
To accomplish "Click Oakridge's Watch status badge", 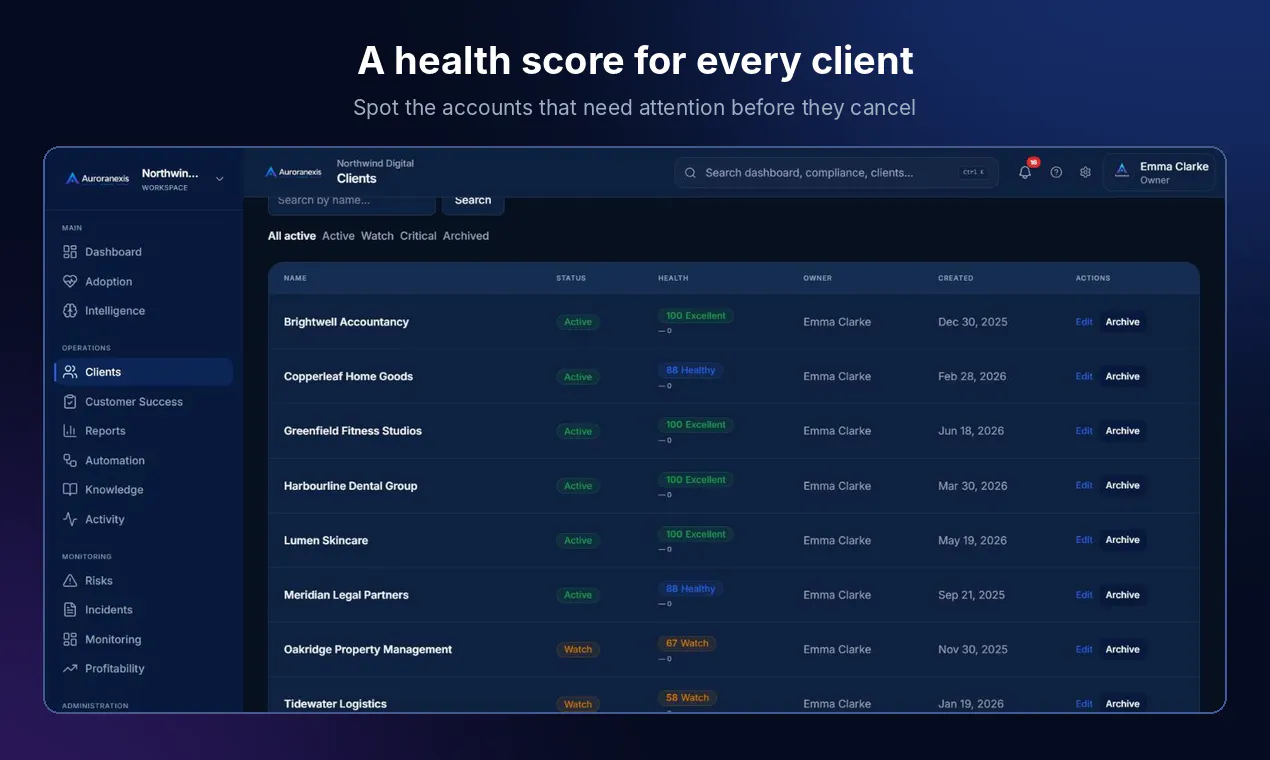I will (x=578, y=650).
